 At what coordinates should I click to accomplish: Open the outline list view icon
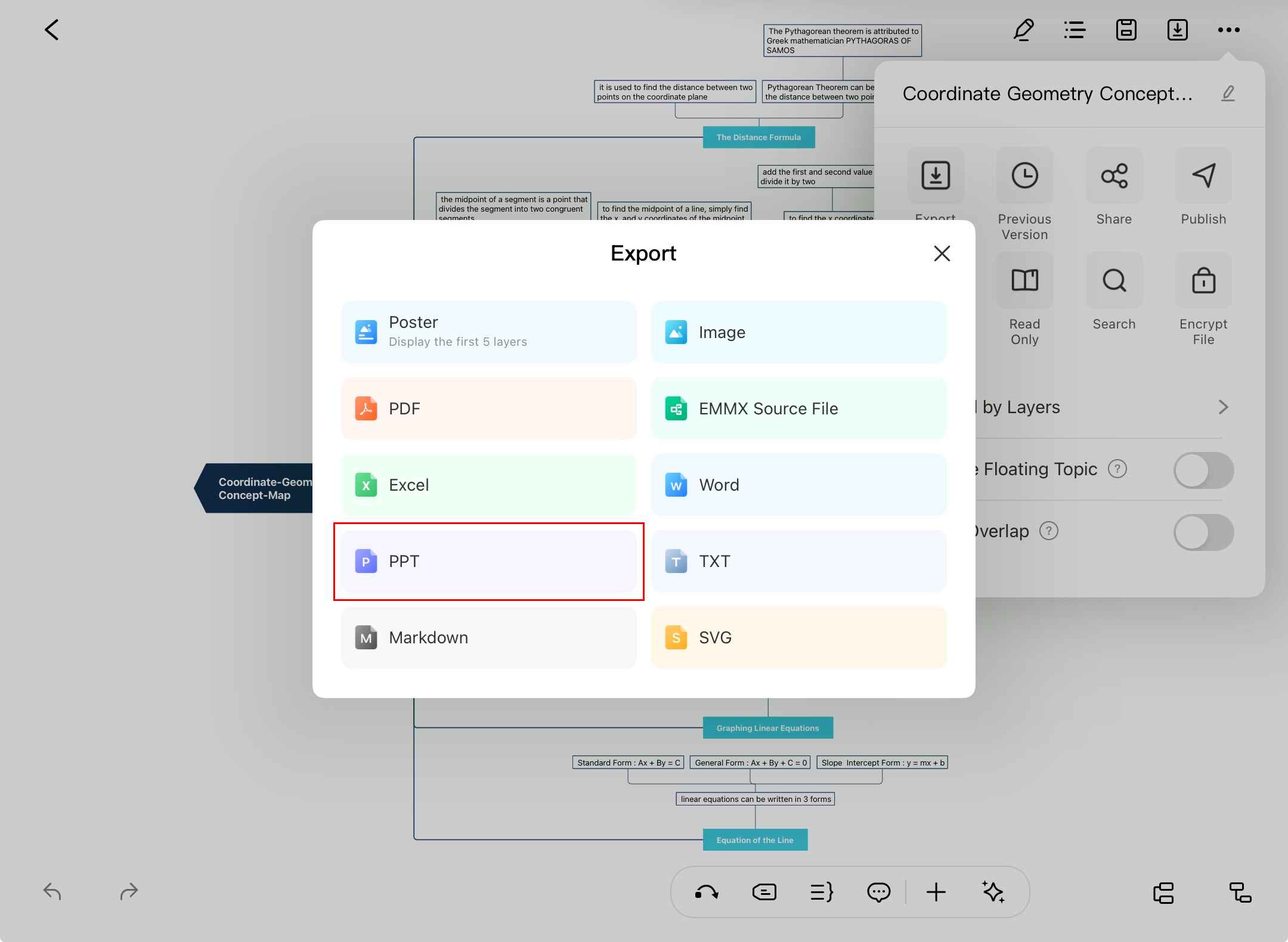pos(1075,30)
